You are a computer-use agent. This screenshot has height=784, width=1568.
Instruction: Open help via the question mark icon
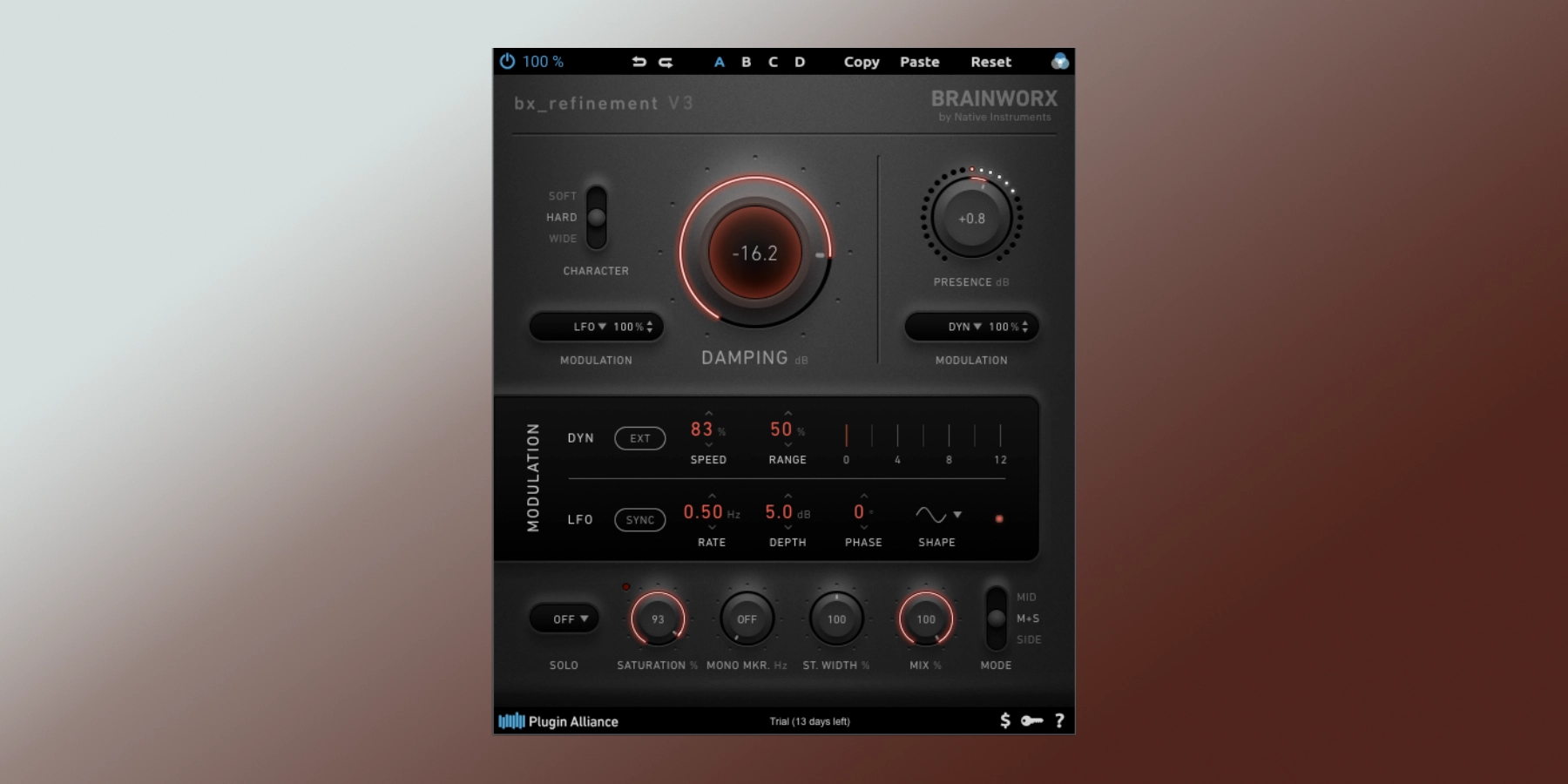click(1059, 720)
